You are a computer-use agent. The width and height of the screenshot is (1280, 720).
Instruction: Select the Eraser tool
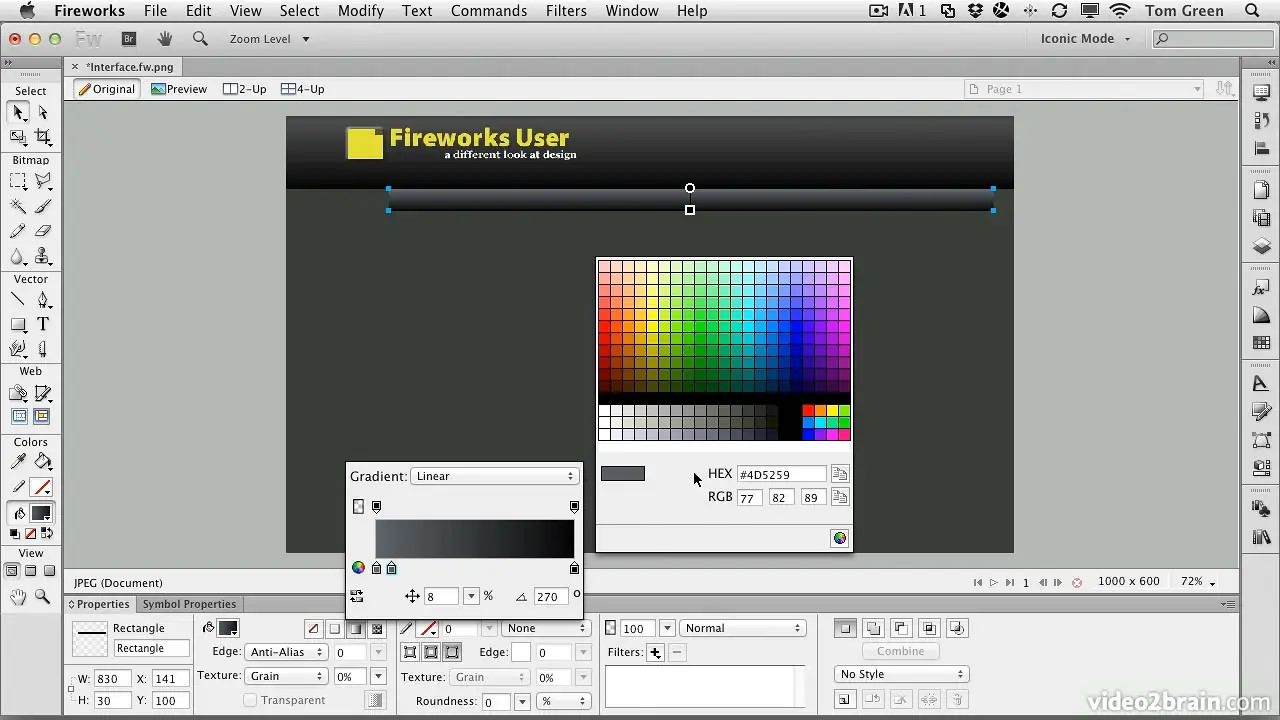[x=43, y=232]
